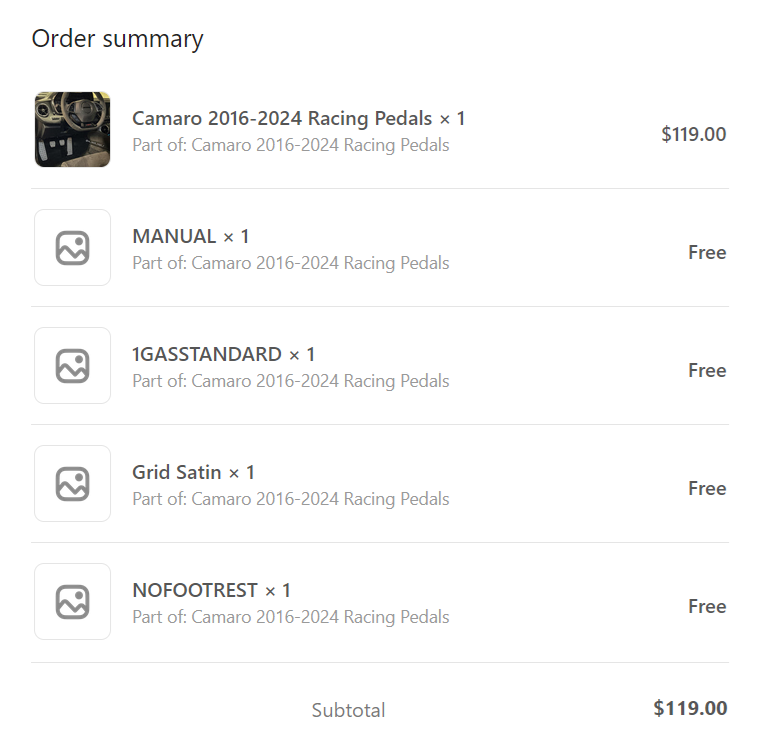Click the Subtotal label
Image resolution: width=766 pixels, height=731 pixels.
pos(348,710)
